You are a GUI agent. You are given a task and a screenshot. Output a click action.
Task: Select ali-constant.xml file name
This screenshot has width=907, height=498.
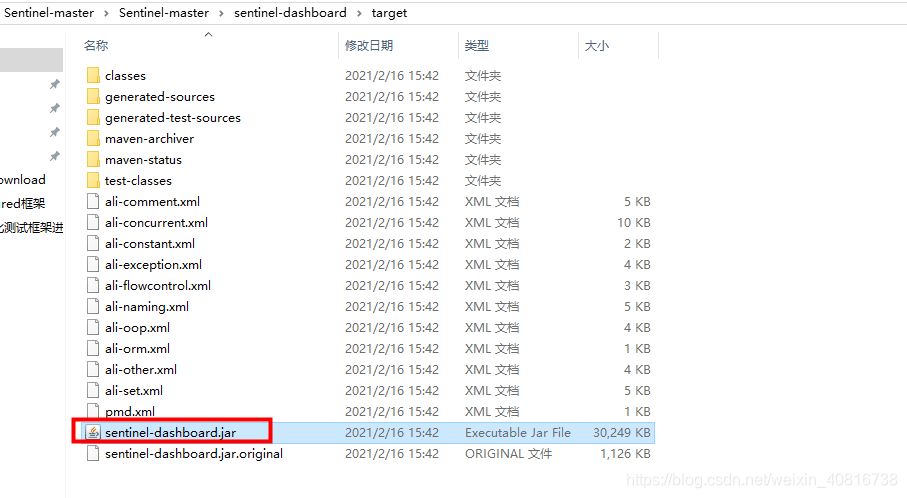click(x=150, y=244)
